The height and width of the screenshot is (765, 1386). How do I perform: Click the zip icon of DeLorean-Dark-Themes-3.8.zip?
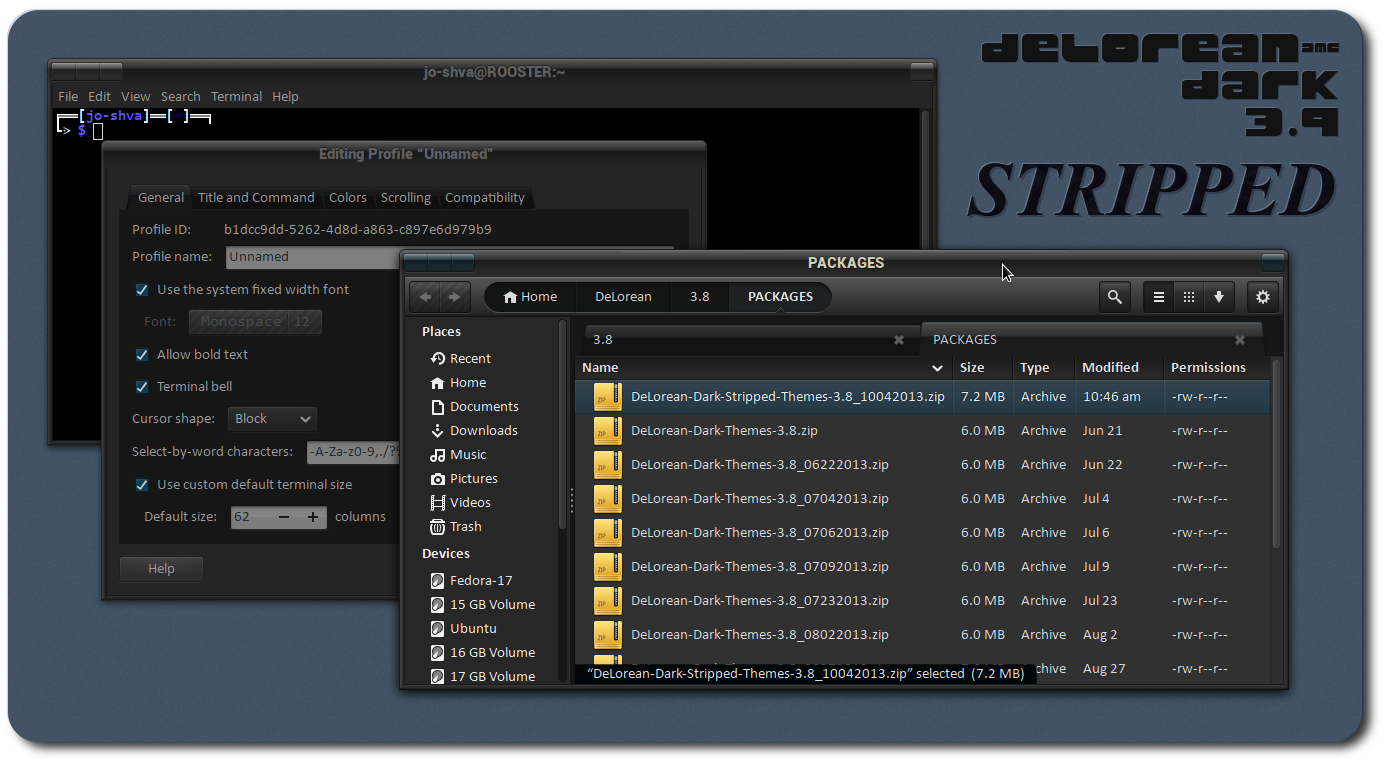point(608,431)
